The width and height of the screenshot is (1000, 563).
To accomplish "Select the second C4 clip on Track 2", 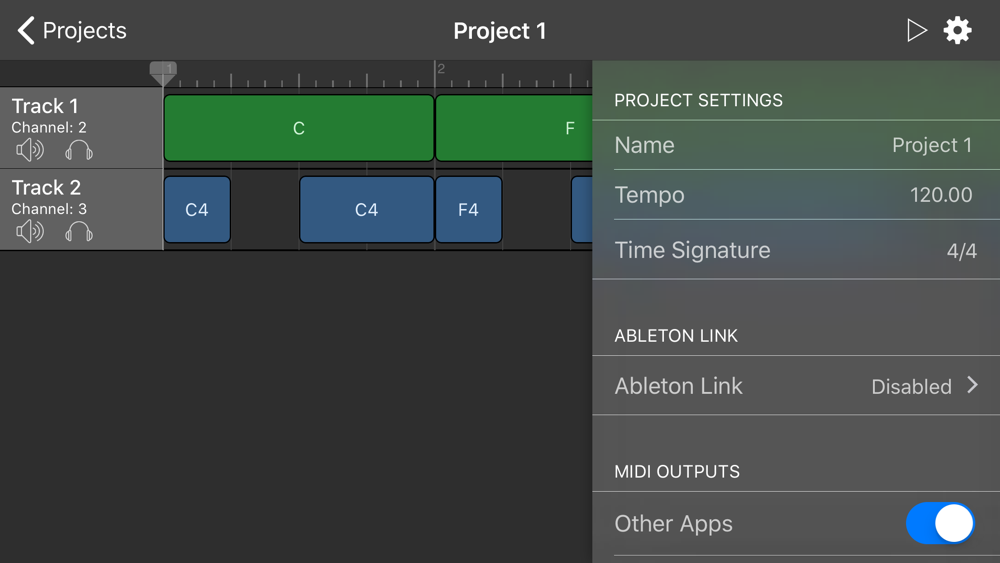I will coord(366,210).
